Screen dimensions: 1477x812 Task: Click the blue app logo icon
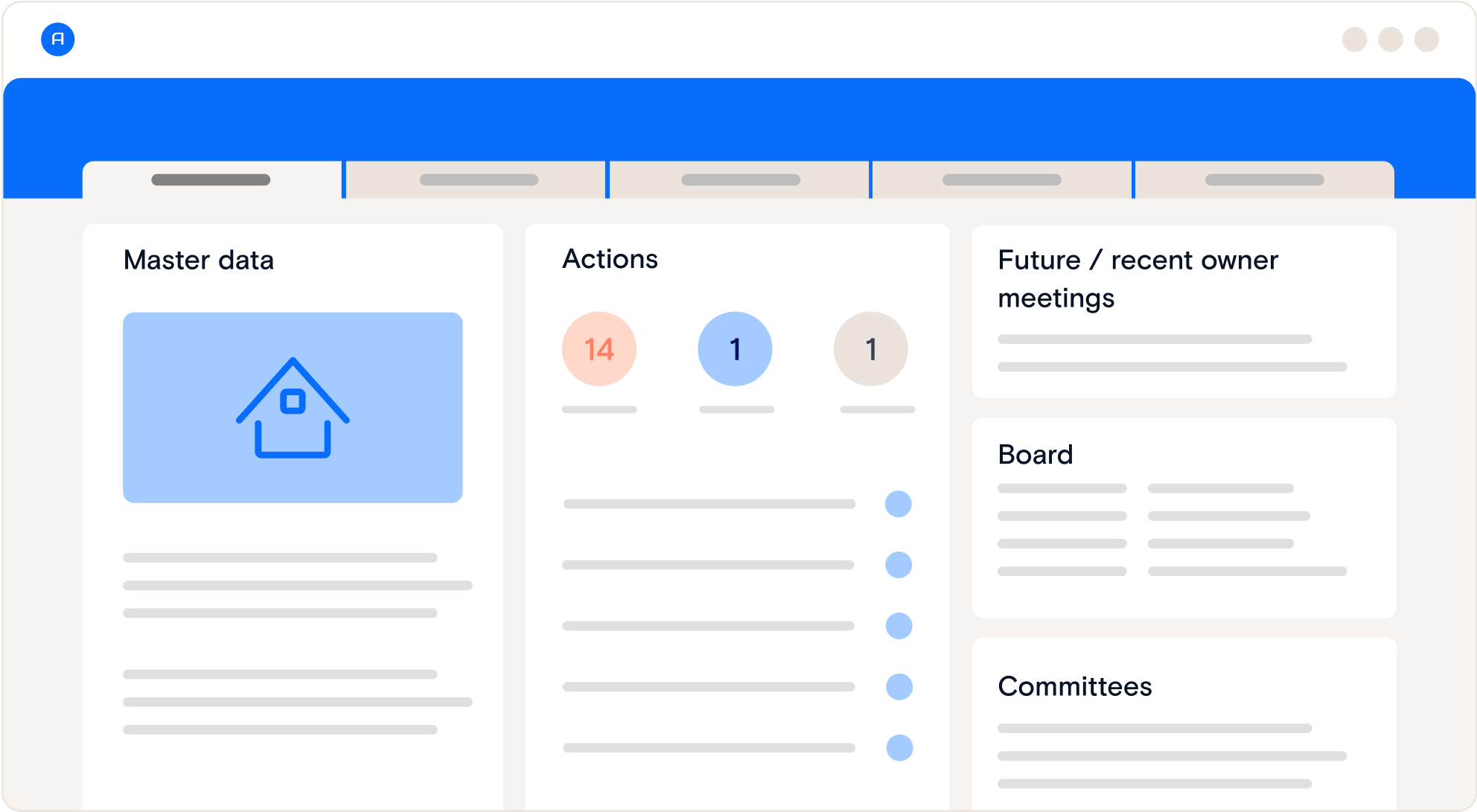tap(57, 39)
